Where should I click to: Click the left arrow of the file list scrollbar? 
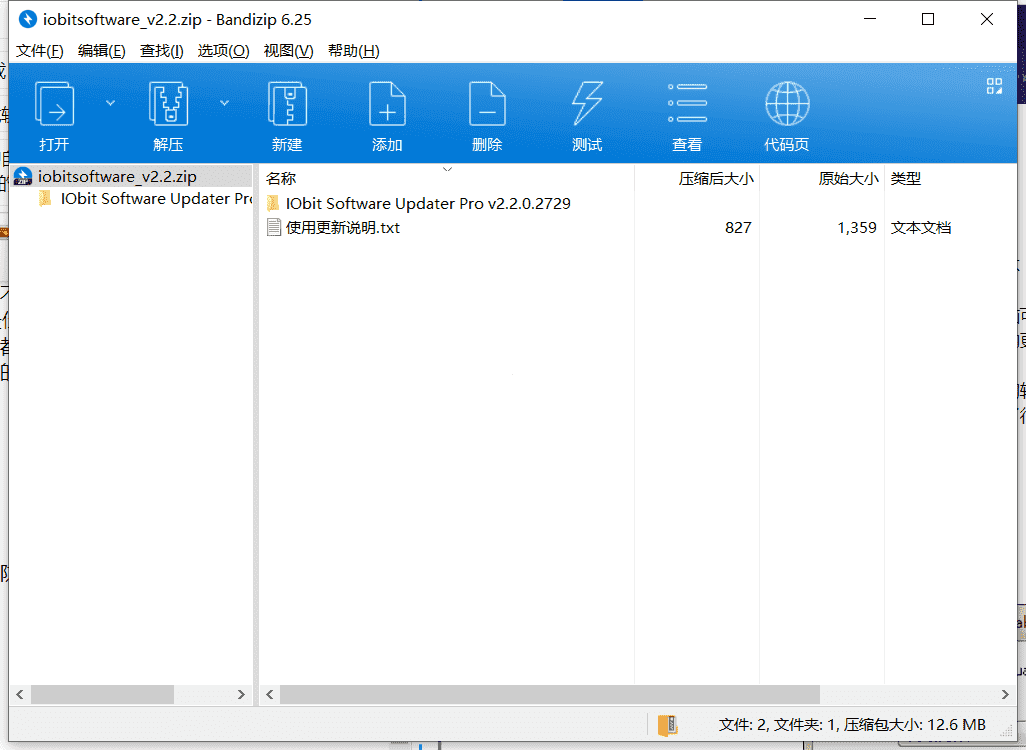pyautogui.click(x=270, y=694)
